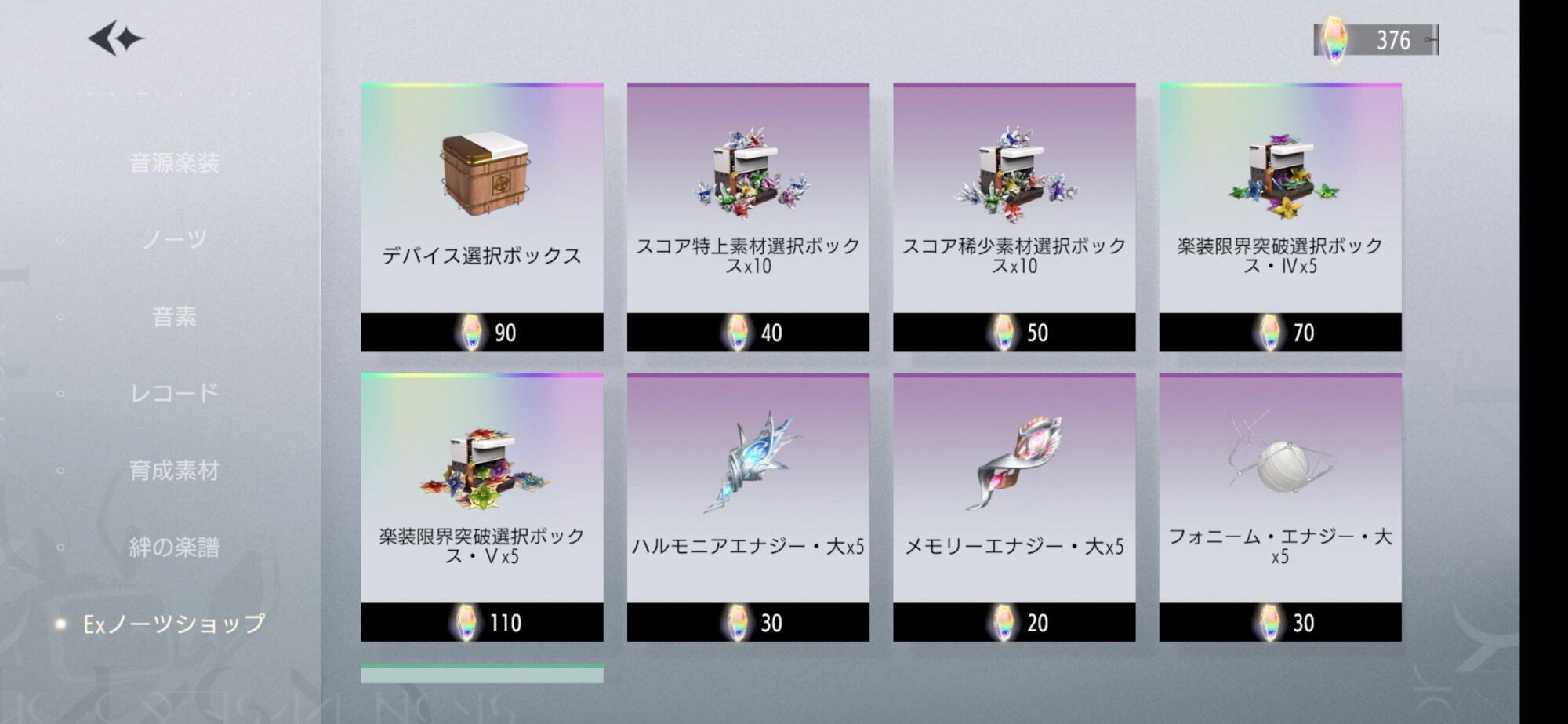The width and height of the screenshot is (1568, 724).
Task: Choose the メモリーエナジー・大 x5 pink ribbon icon
Action: coord(1018,463)
